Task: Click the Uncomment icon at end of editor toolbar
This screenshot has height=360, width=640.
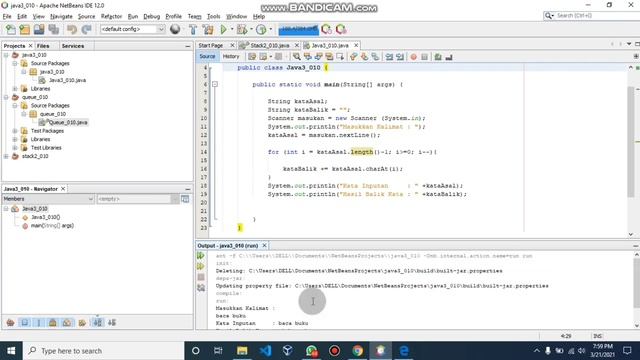Action: 449,57
